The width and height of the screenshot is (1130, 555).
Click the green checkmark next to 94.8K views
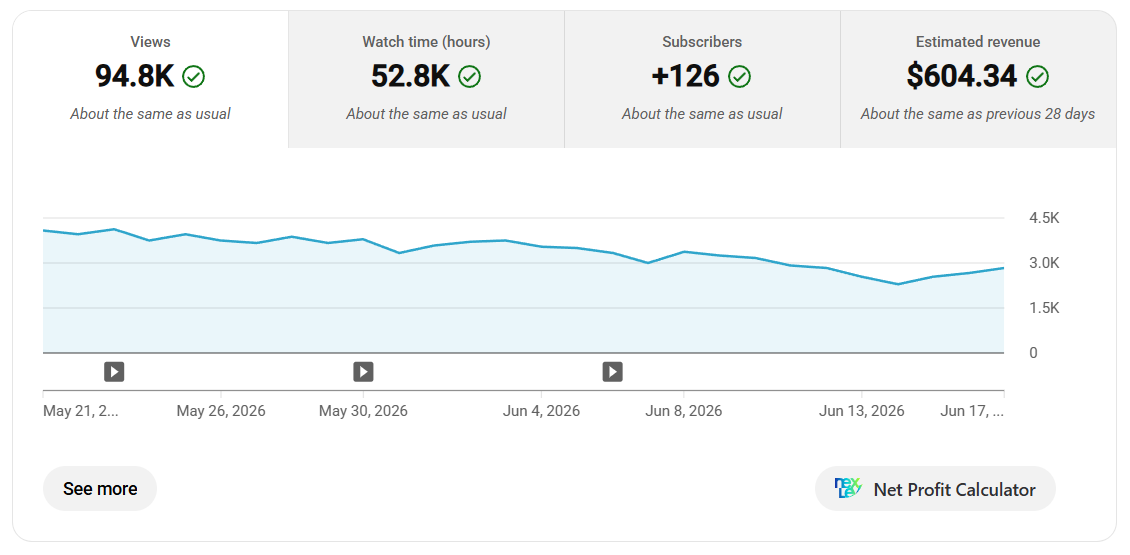[193, 76]
